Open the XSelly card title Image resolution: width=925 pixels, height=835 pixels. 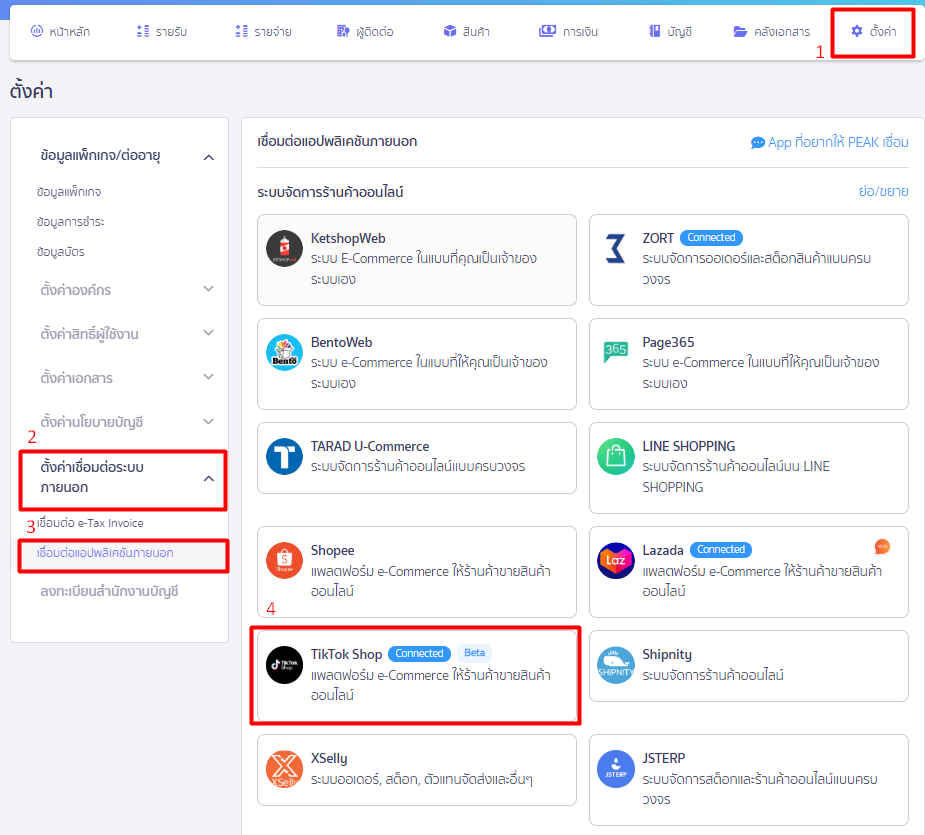pos(329,758)
